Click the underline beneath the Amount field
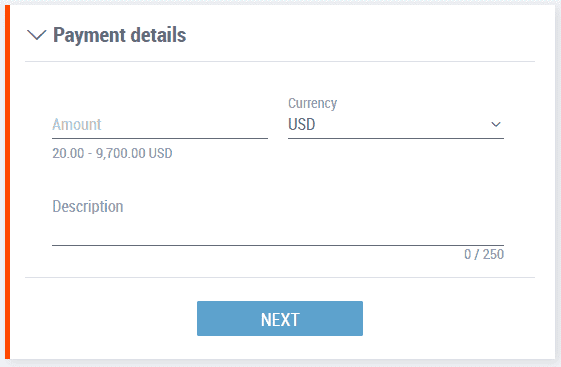The width and height of the screenshot is (561, 367). click(160, 138)
